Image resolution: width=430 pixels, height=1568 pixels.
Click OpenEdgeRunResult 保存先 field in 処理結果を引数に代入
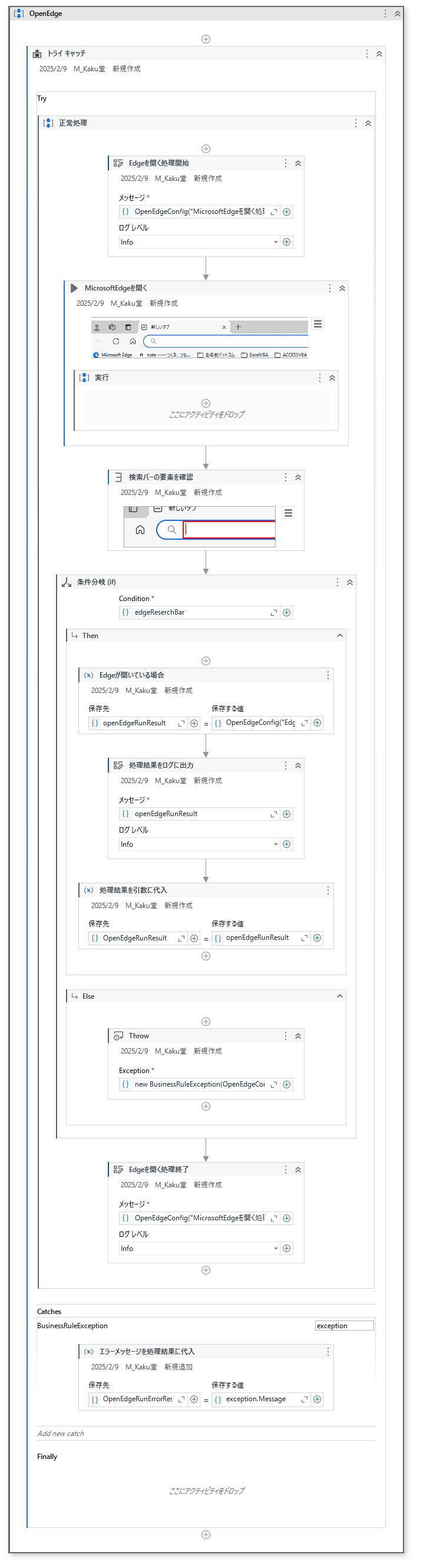click(x=138, y=938)
